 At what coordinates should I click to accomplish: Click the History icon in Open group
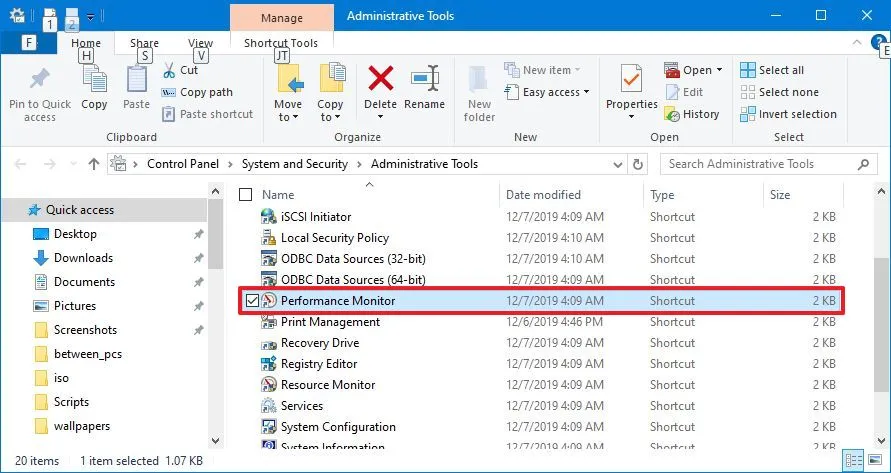coord(672,114)
